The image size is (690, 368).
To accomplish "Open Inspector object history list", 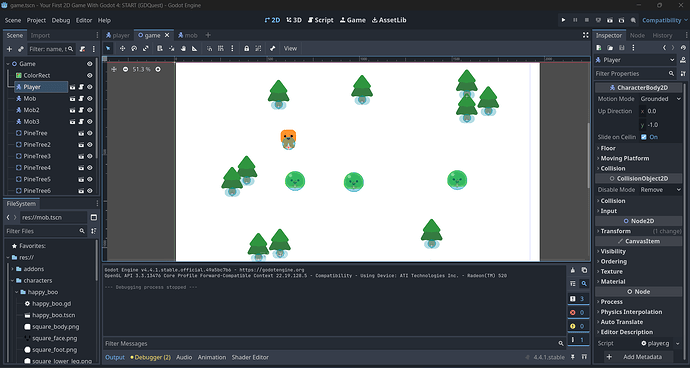I will [x=683, y=48].
